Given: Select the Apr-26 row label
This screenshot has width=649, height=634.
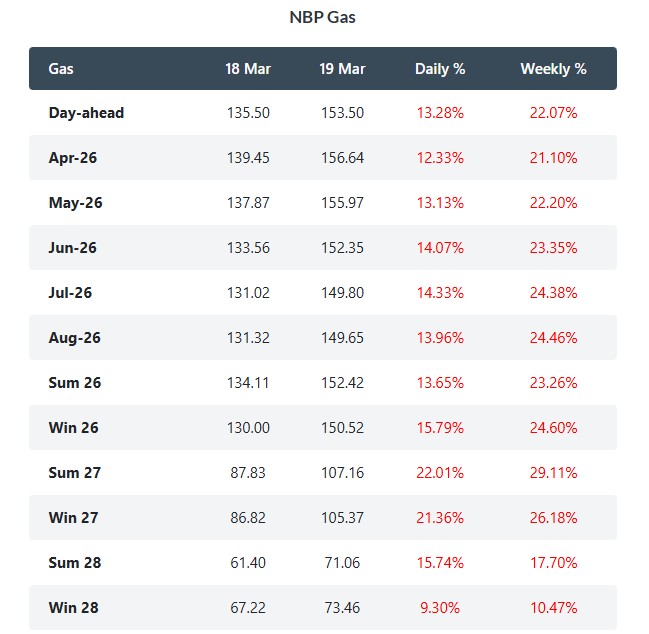Looking at the screenshot, I should pyautogui.click(x=75, y=158).
